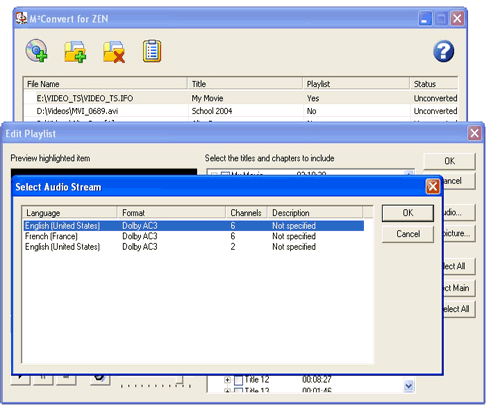Click the Add video files folder icon
Image resolution: width=500 pixels, height=411 pixels.
[x=75, y=51]
